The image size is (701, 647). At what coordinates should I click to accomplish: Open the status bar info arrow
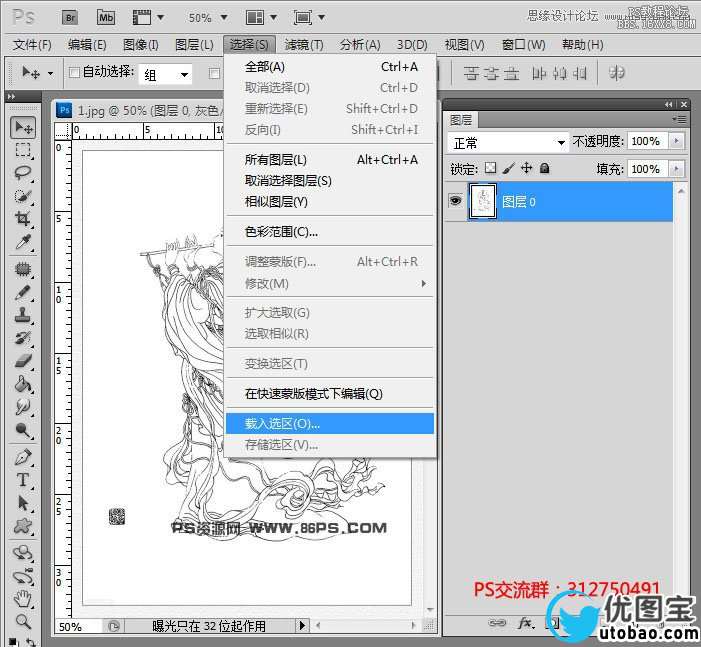coord(302,625)
